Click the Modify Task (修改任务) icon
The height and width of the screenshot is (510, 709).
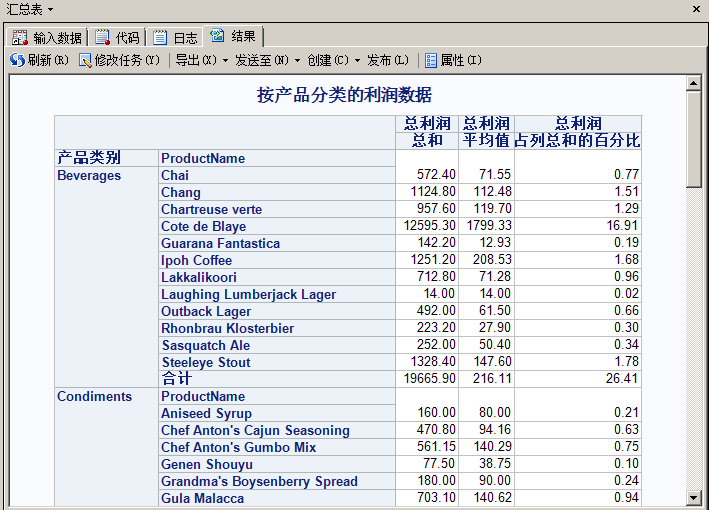[x=86, y=60]
